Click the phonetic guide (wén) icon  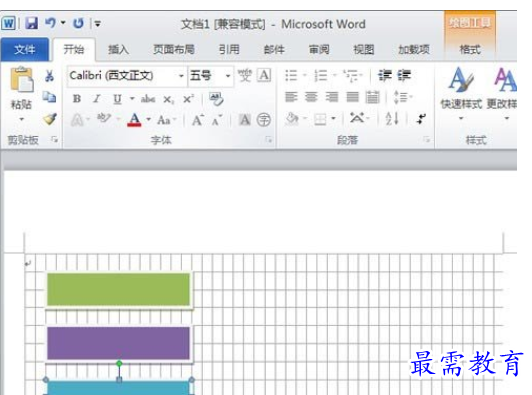pos(245,75)
